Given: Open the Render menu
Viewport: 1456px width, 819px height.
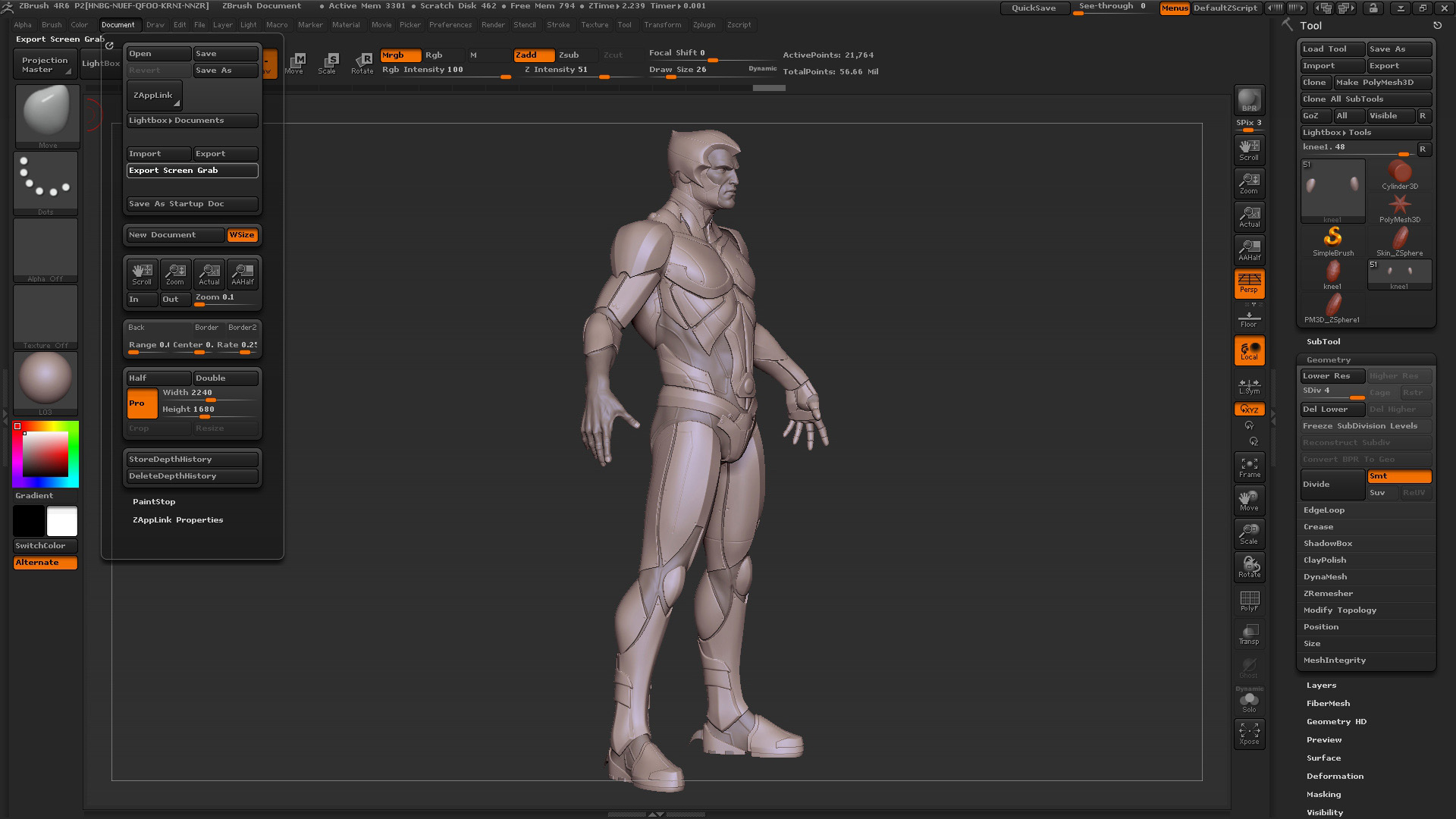Looking at the screenshot, I should click(493, 25).
